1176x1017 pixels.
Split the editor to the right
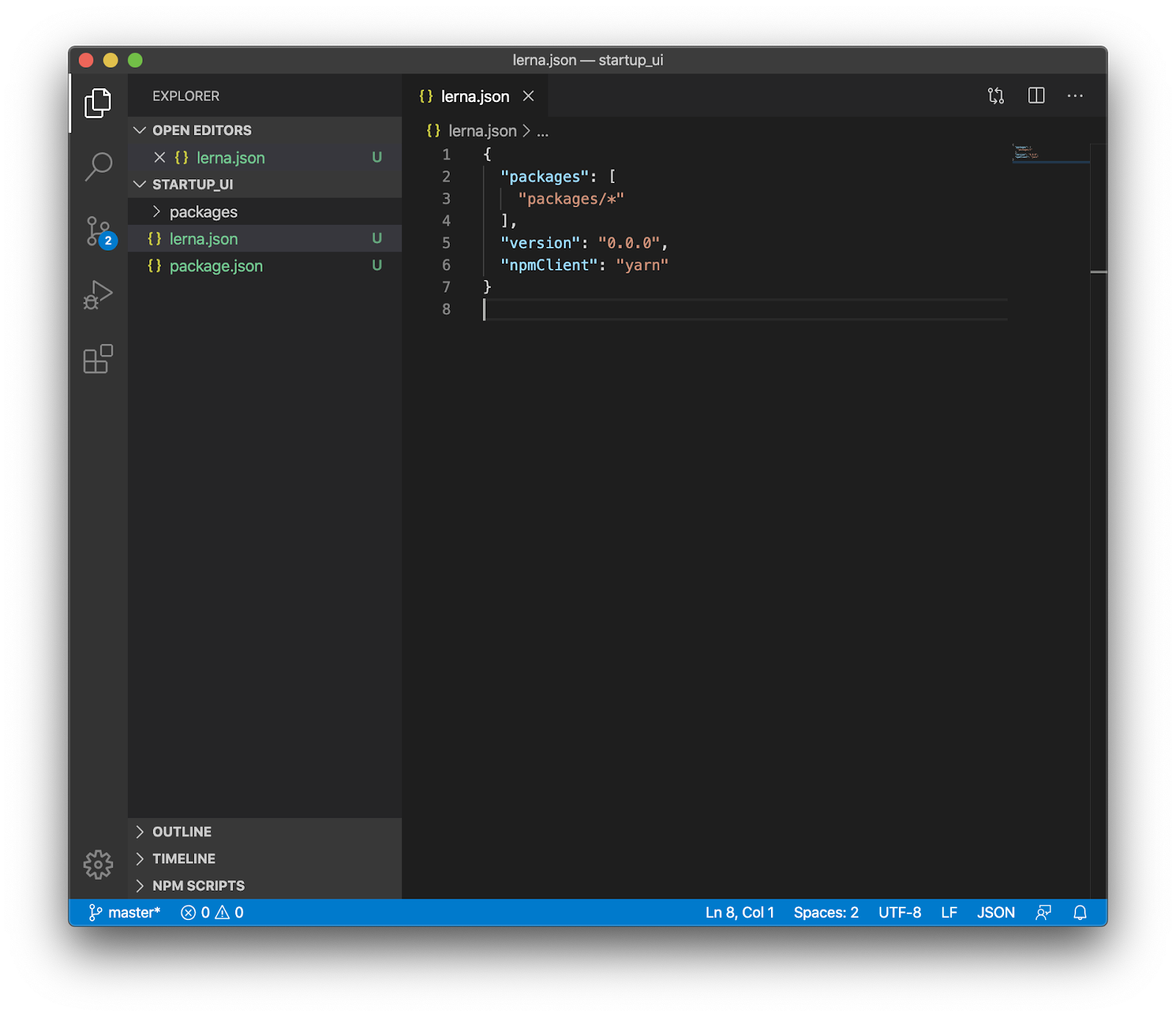(1036, 96)
